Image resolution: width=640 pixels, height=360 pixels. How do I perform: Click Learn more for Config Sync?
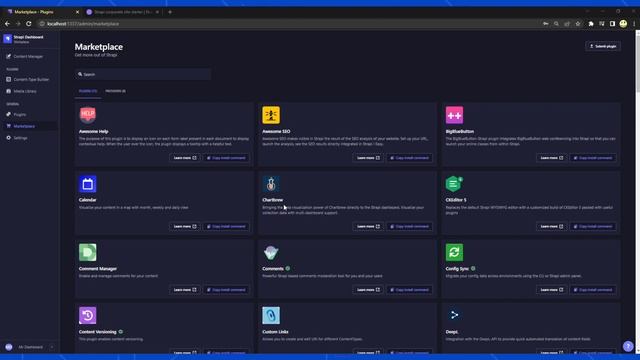click(x=551, y=290)
